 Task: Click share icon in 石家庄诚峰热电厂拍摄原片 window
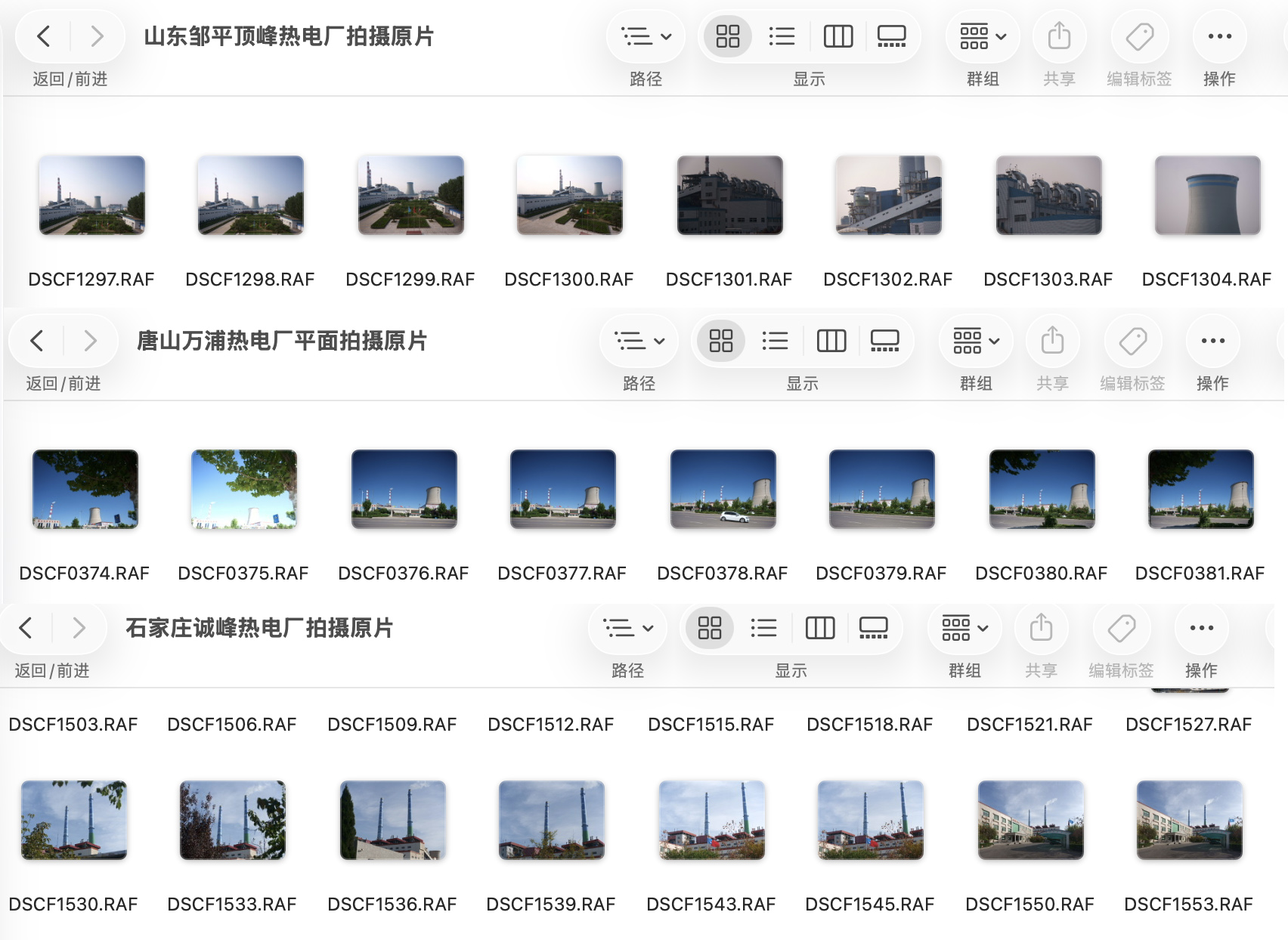(x=1041, y=628)
